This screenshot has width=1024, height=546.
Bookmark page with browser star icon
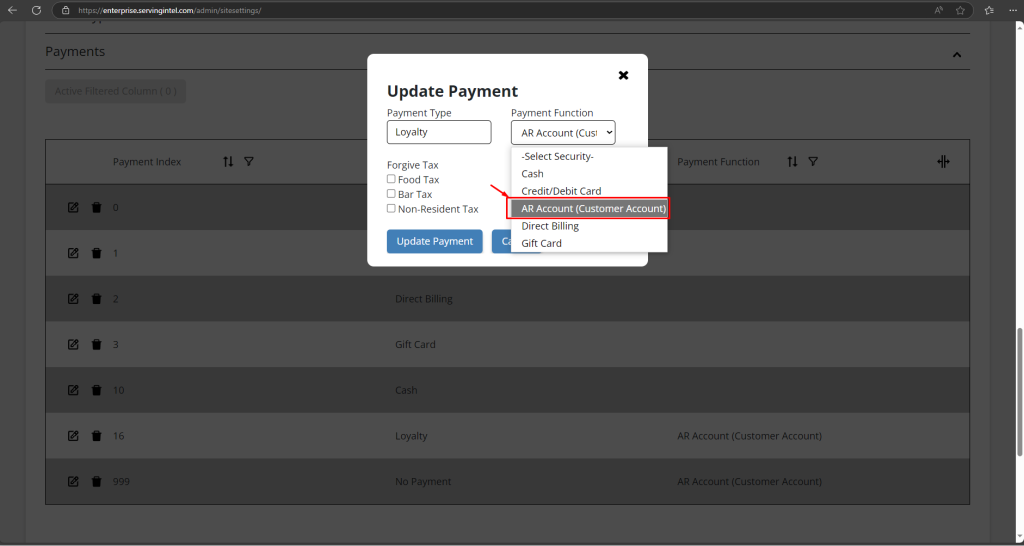pyautogui.click(x=960, y=10)
